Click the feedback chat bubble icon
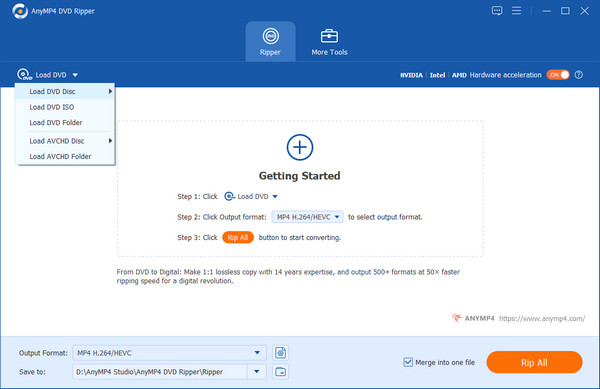This screenshot has width=600, height=389. pos(497,11)
